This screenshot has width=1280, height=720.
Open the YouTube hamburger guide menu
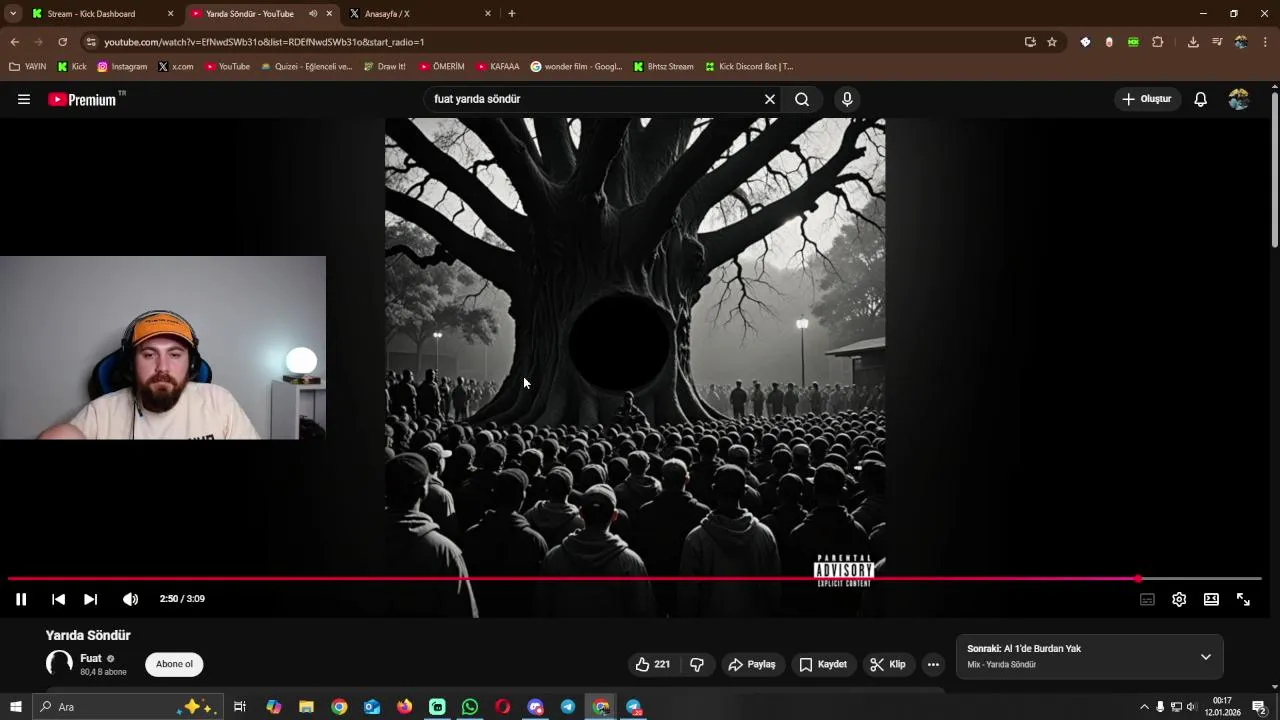[24, 99]
